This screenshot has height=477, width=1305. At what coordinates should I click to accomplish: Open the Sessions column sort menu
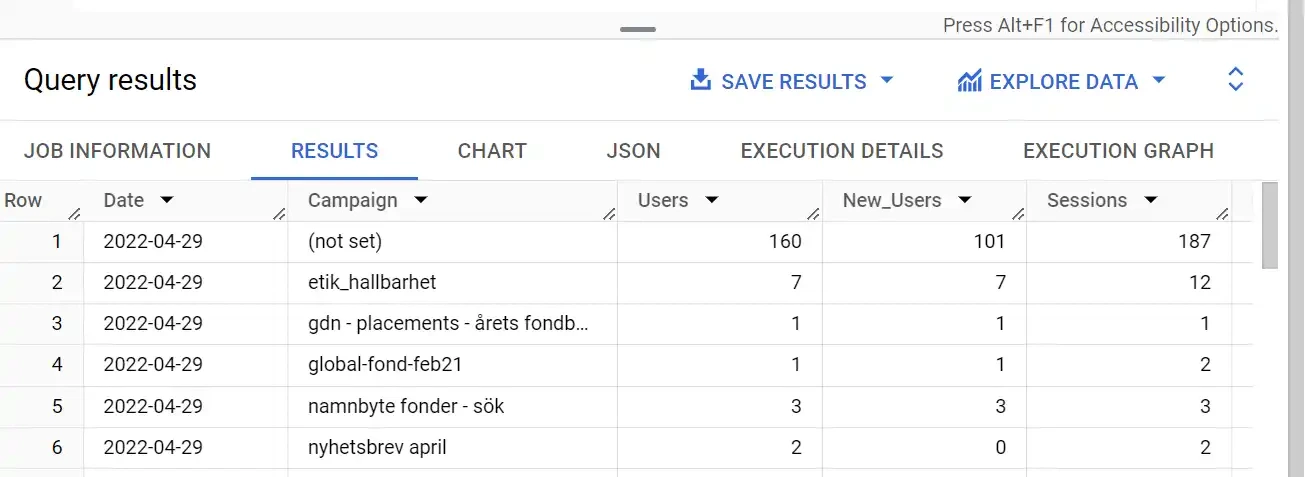[1151, 200]
